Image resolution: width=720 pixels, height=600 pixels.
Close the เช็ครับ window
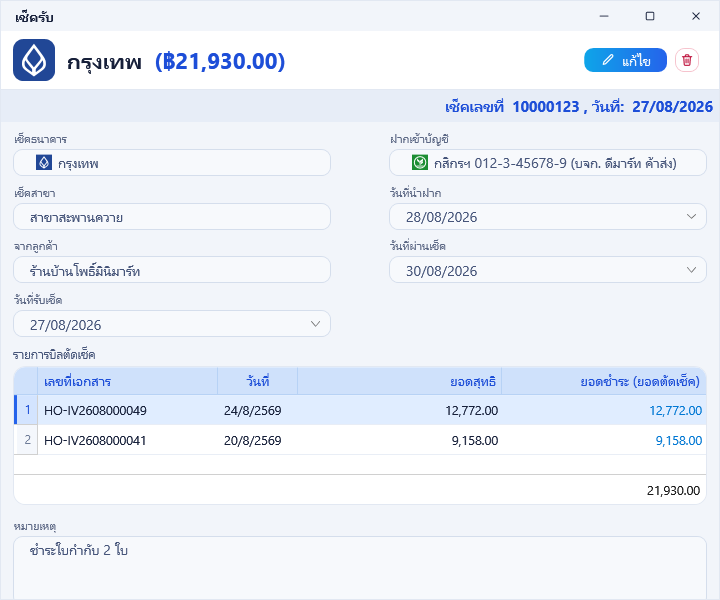[696, 16]
